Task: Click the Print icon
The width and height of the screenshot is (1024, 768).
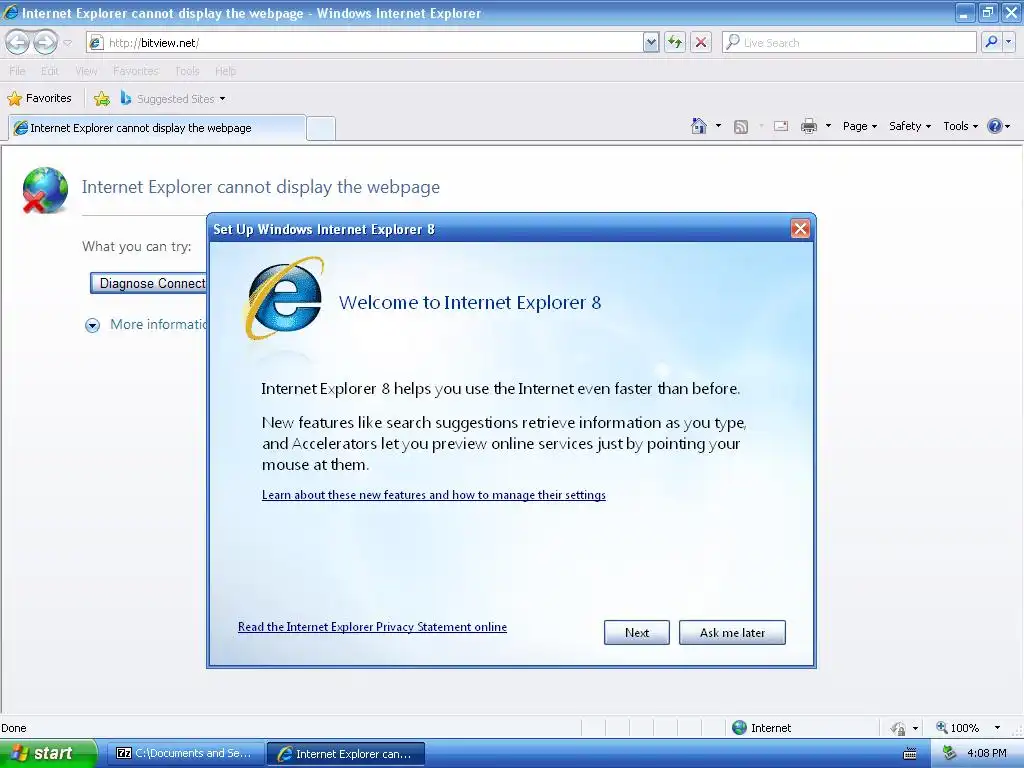Action: click(809, 126)
